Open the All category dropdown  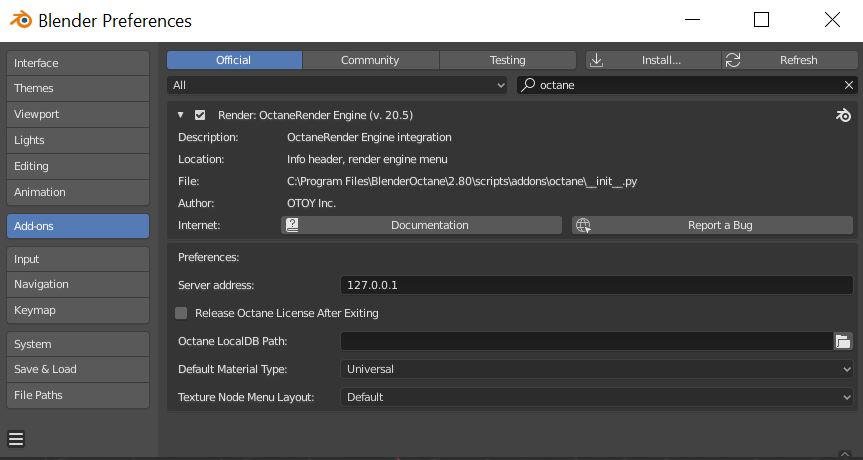click(x=337, y=85)
